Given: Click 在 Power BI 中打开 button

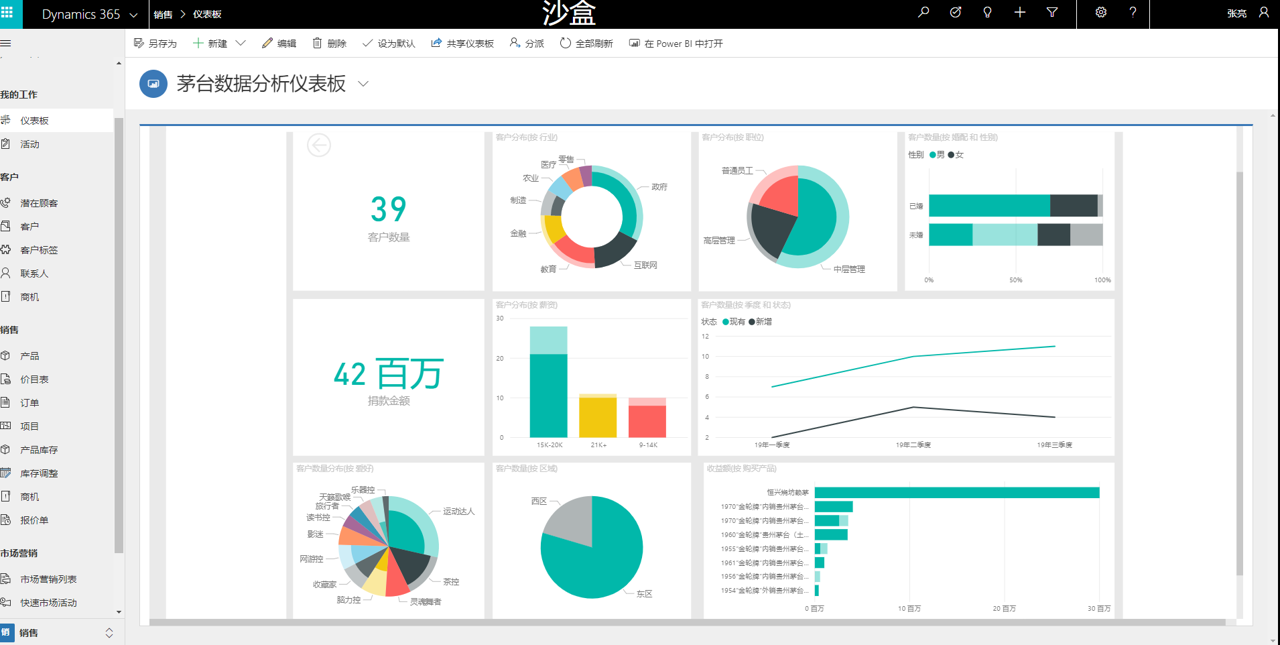Looking at the screenshot, I should point(675,43).
